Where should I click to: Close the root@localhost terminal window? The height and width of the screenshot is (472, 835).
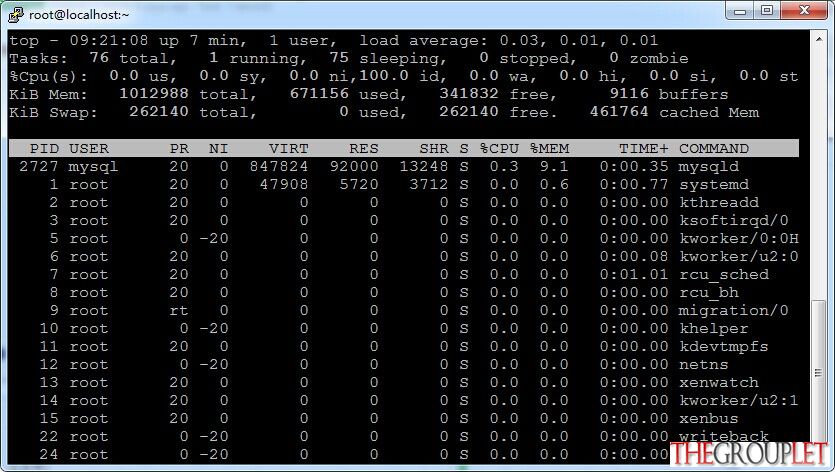pos(805,11)
